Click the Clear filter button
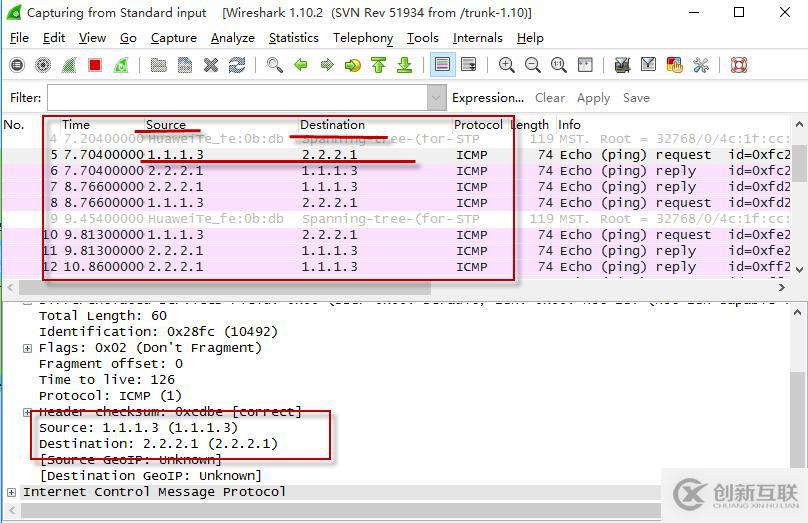 click(x=549, y=97)
